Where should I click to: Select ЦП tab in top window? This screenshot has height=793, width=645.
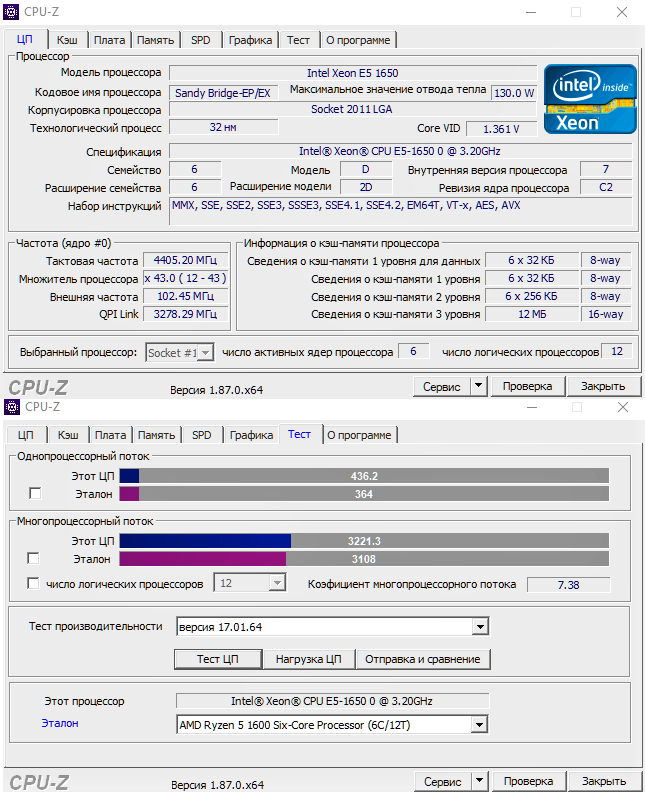pos(25,39)
